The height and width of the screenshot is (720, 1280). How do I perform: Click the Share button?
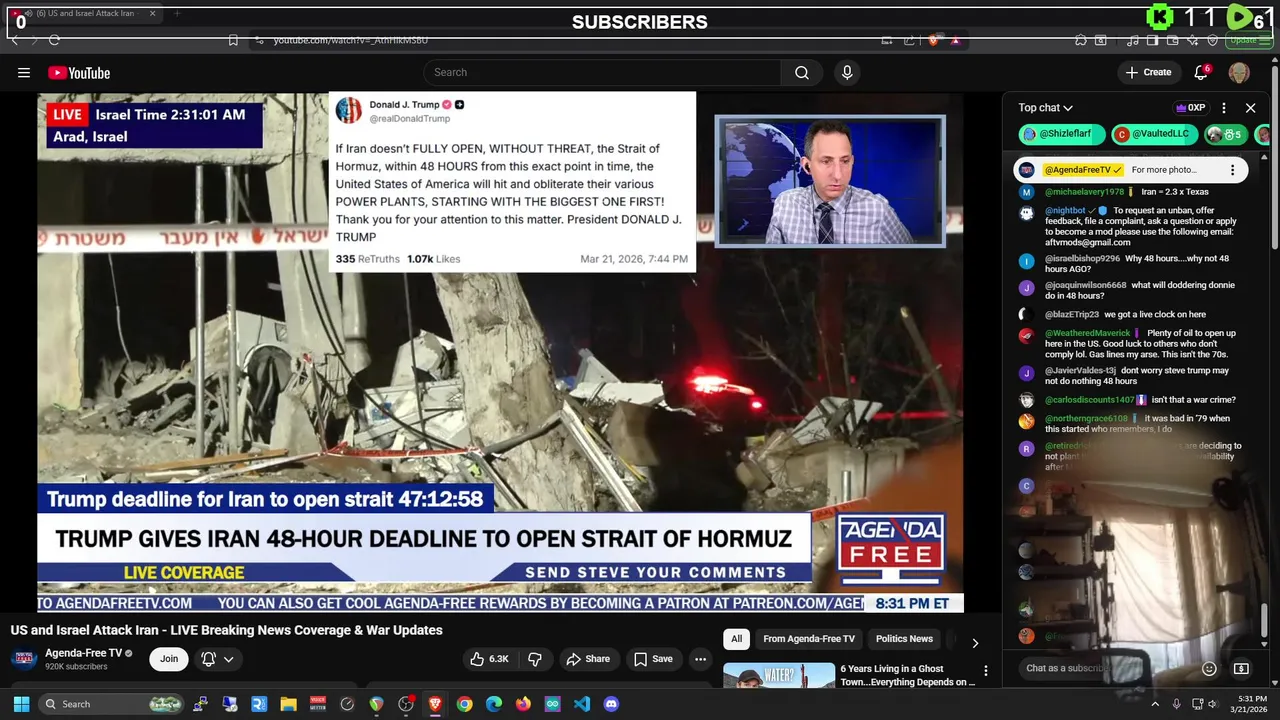(588, 659)
